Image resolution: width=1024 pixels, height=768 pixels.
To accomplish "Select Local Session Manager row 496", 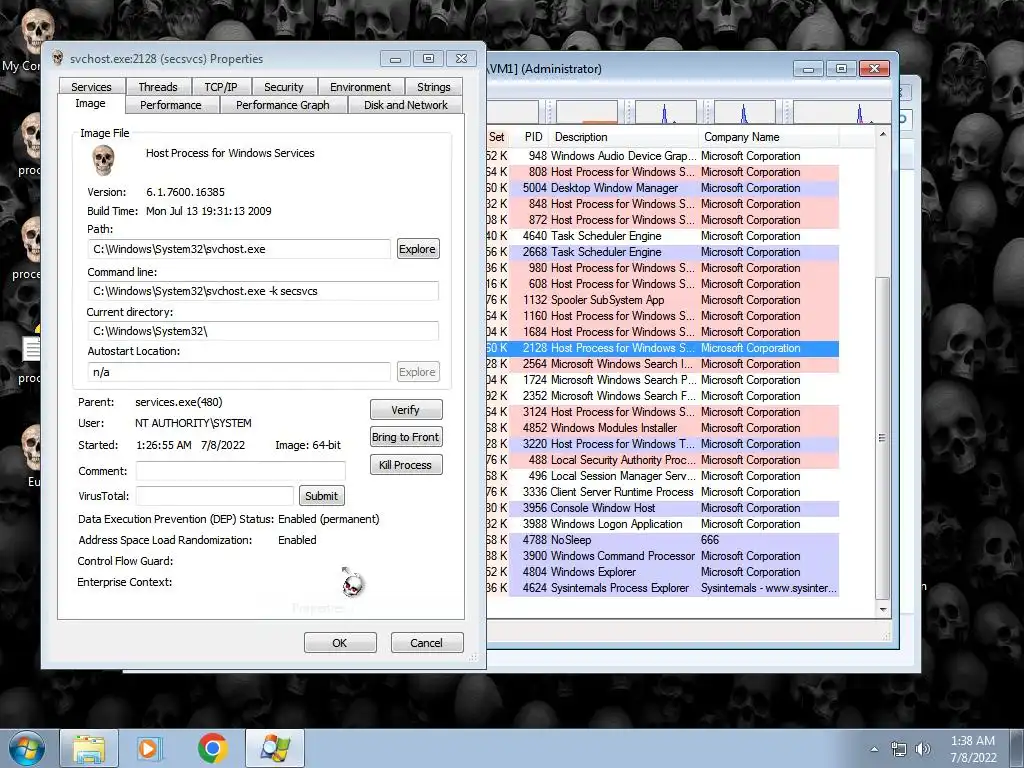I will point(663,476).
